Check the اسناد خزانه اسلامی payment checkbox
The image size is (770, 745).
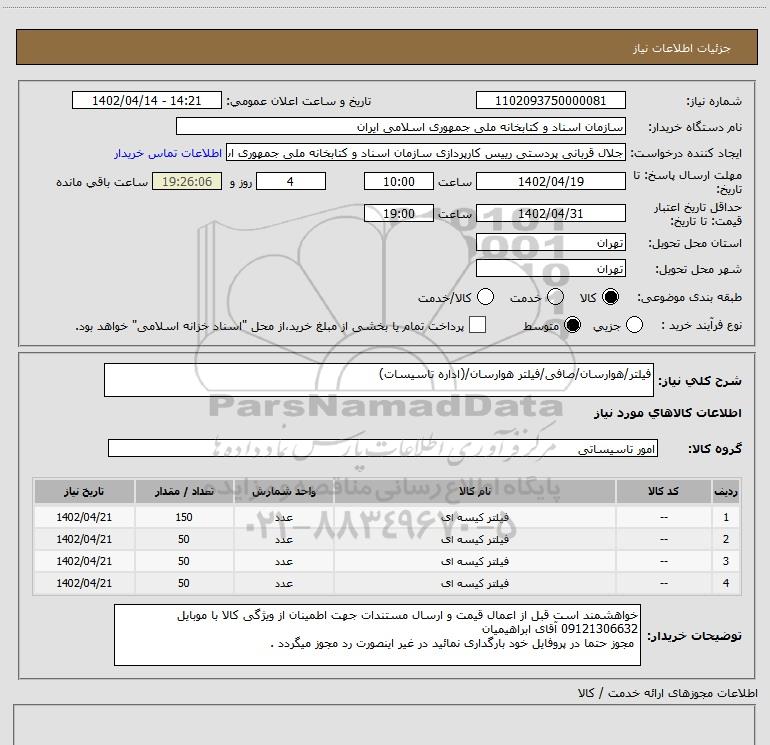click(477, 325)
